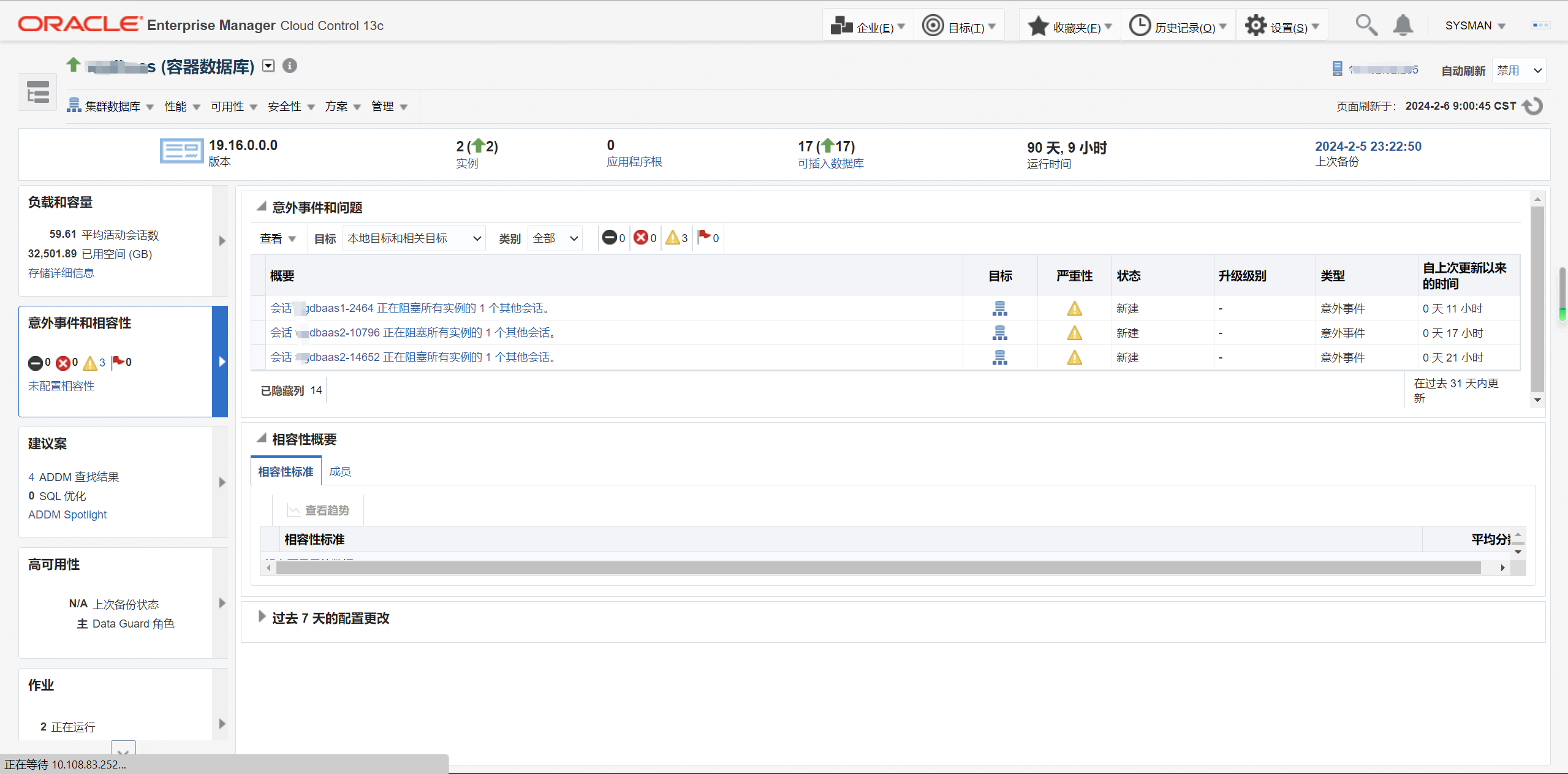This screenshot has height=774, width=1568.
Task: Filter by critical red X icon
Action: (641, 238)
